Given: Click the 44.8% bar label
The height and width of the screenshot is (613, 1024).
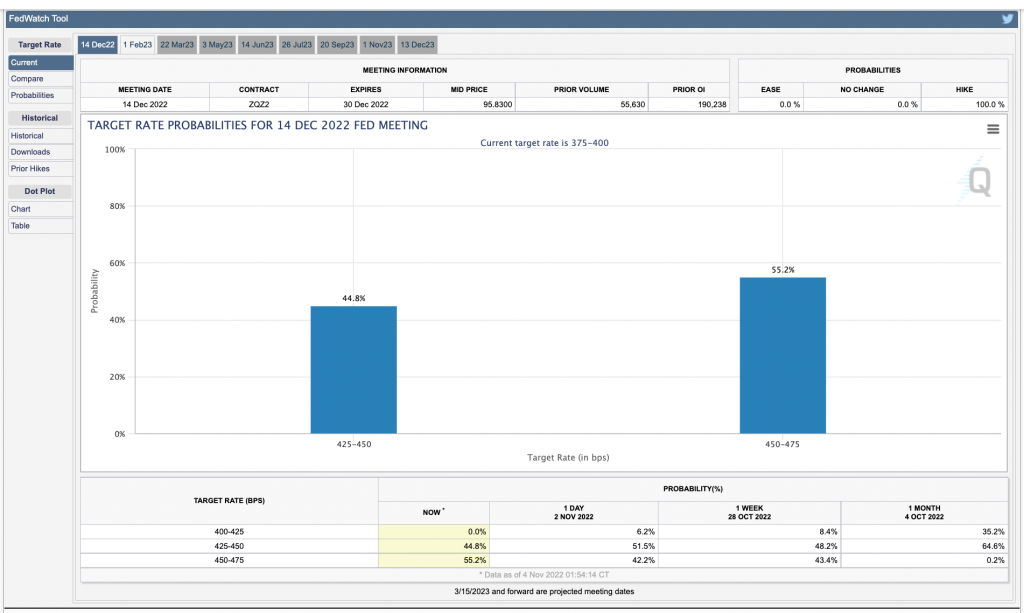Looking at the screenshot, I should click(354, 298).
